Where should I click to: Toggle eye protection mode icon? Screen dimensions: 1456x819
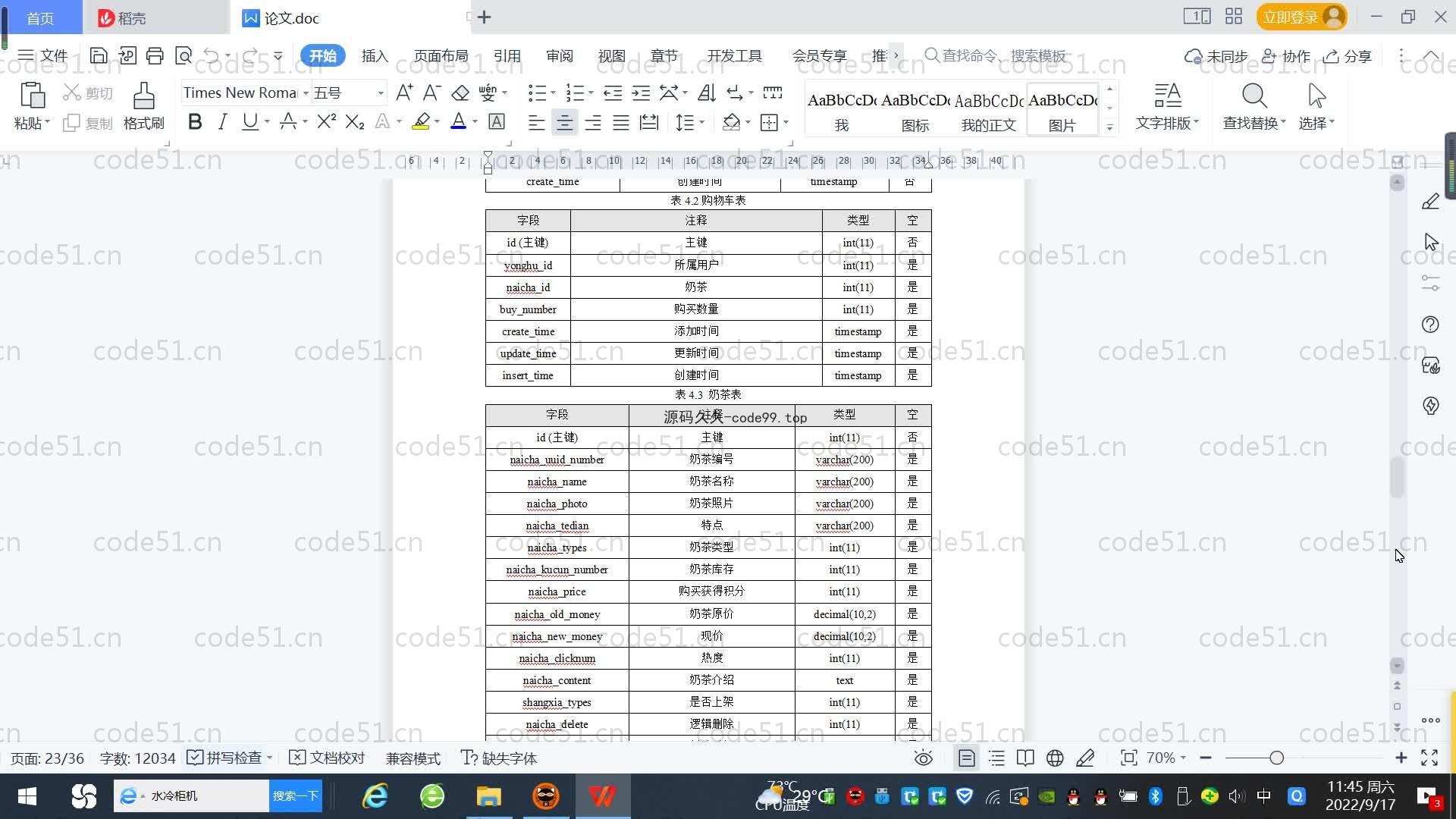(x=923, y=758)
